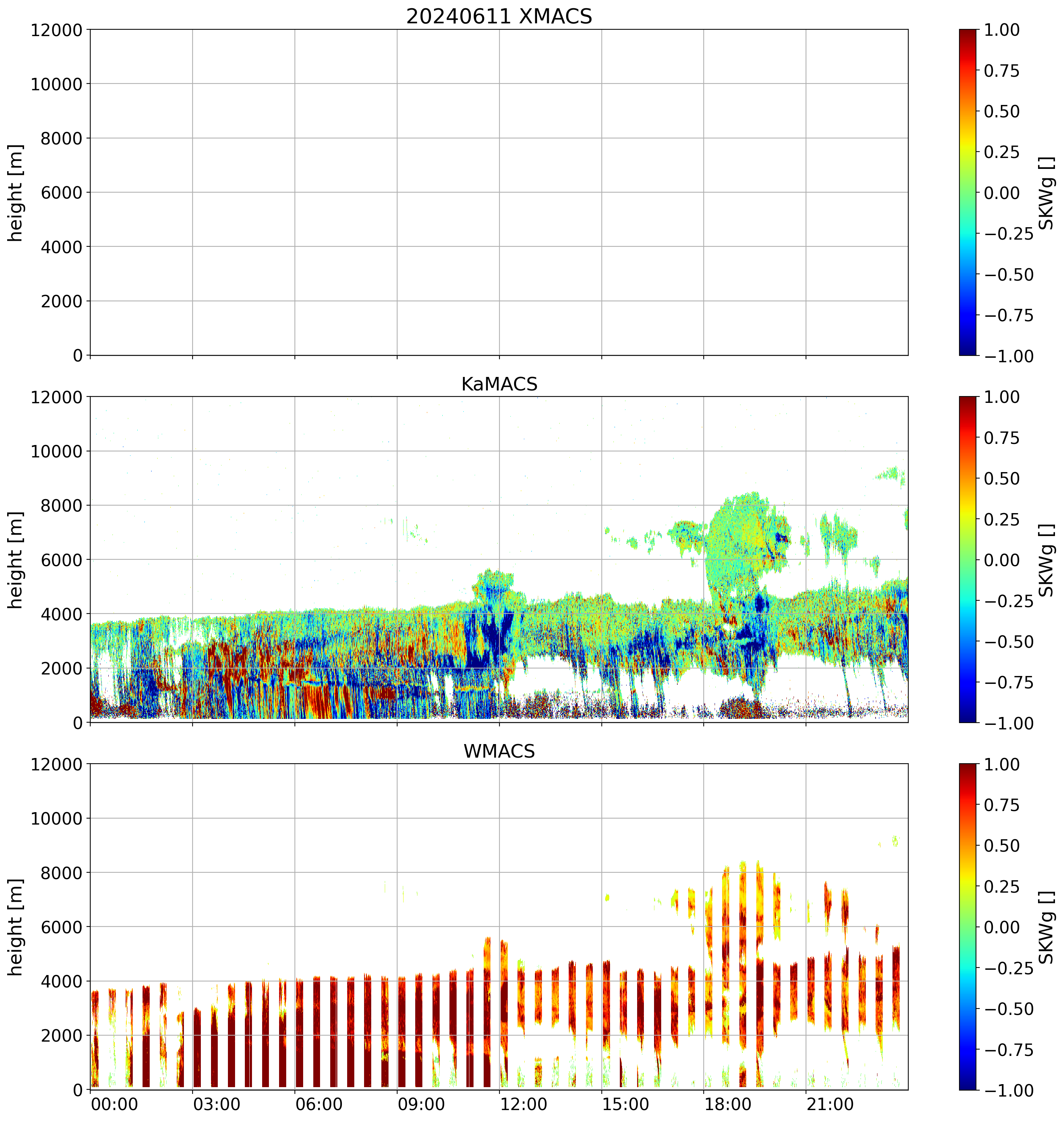1064x1121 pixels.
Task: Click the 00:00 time axis label
Action: tap(114, 1104)
